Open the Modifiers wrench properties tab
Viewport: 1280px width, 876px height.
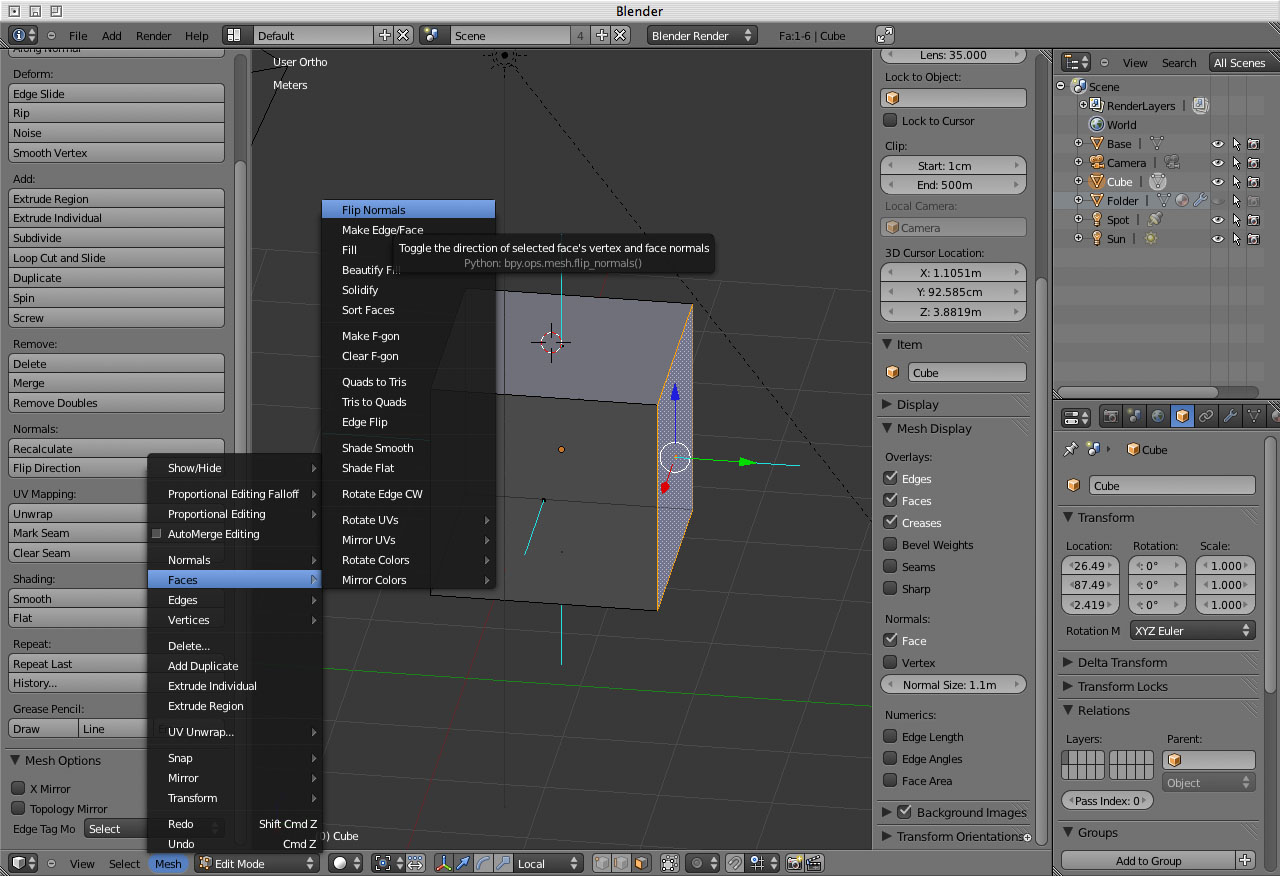pos(1230,416)
